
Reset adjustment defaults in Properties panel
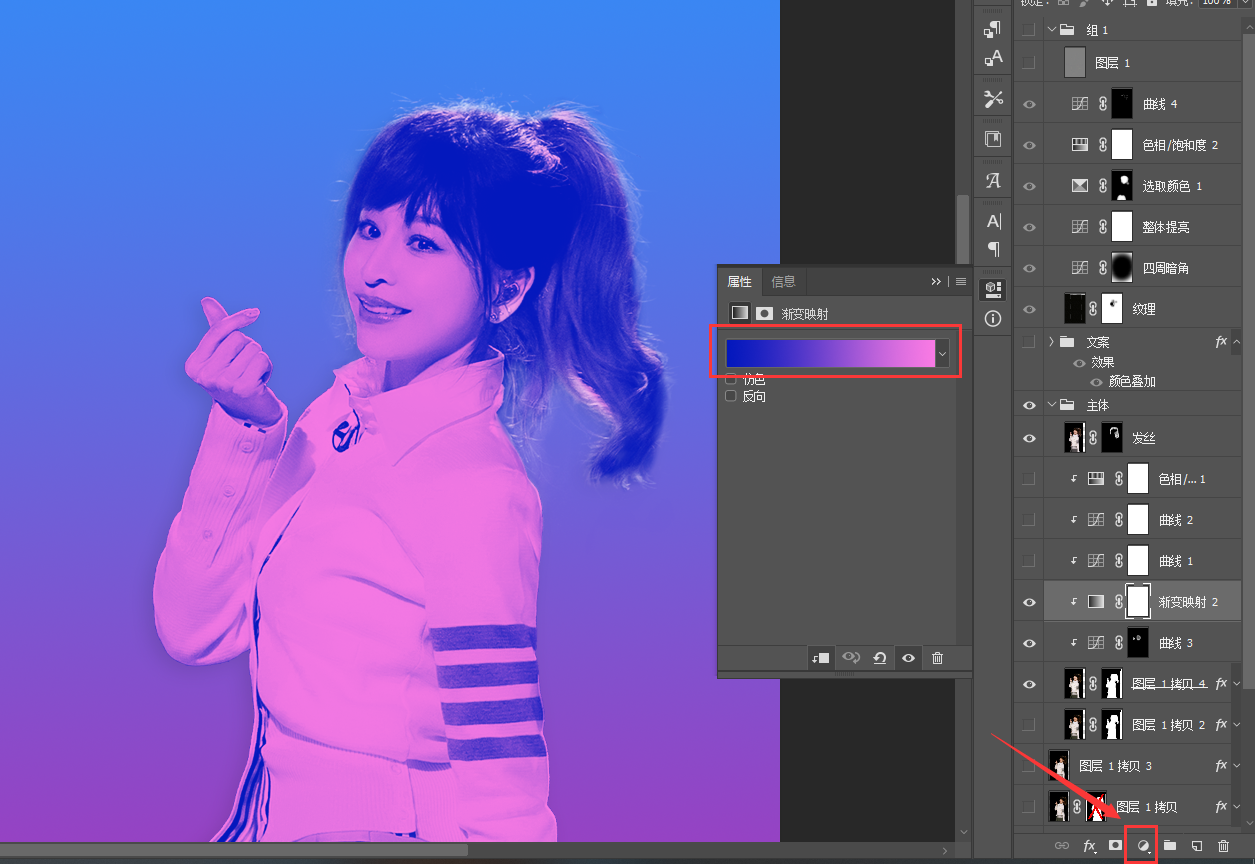tap(879, 658)
